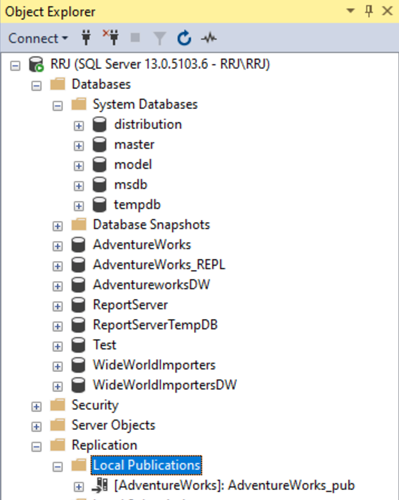
Task: Collapse the System Databases folder
Action: (x=58, y=106)
